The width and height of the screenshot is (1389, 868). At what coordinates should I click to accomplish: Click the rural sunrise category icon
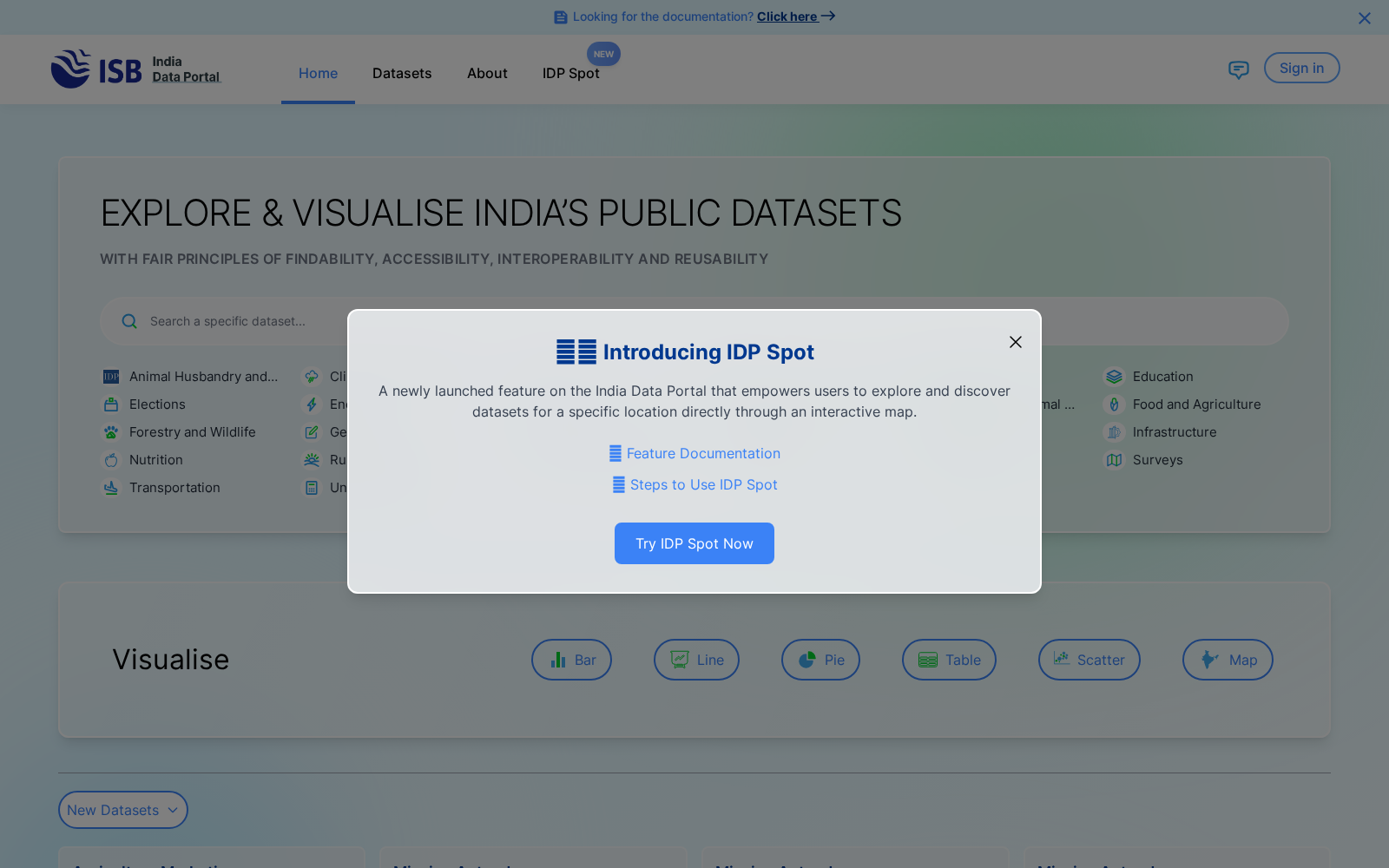coord(312,460)
